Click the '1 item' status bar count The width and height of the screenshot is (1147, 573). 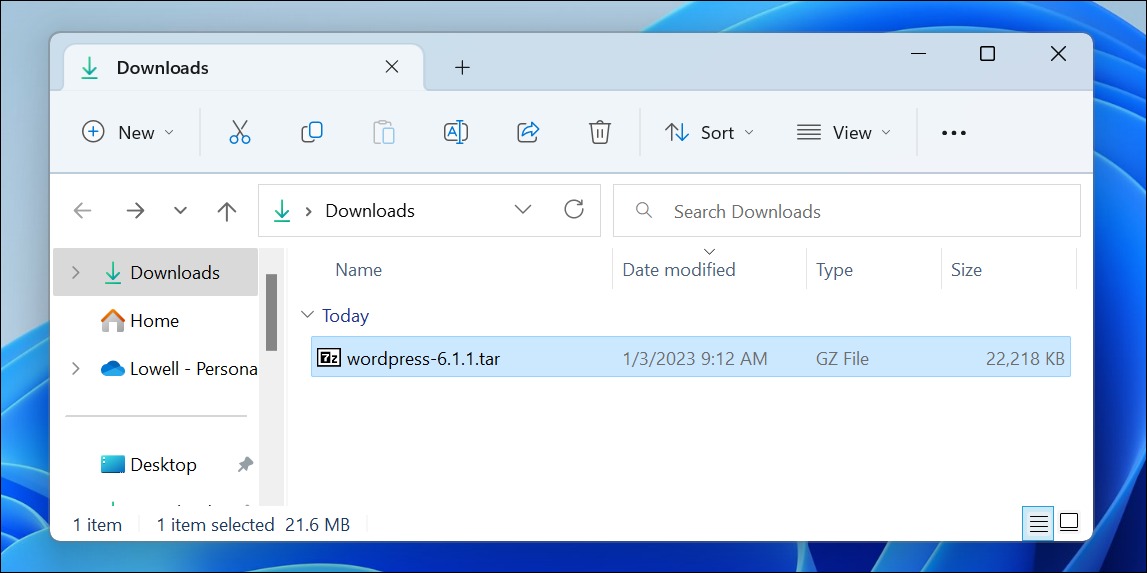[x=97, y=524]
